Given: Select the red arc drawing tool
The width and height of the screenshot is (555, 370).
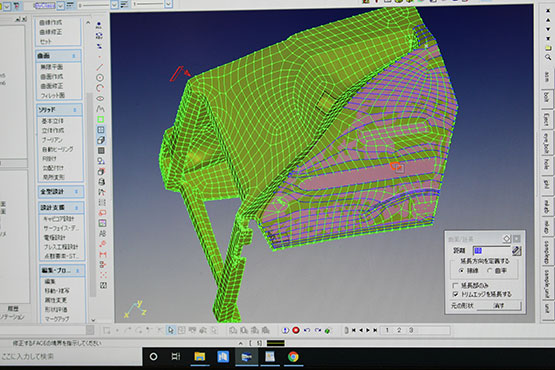Looking at the screenshot, I should [100, 88].
